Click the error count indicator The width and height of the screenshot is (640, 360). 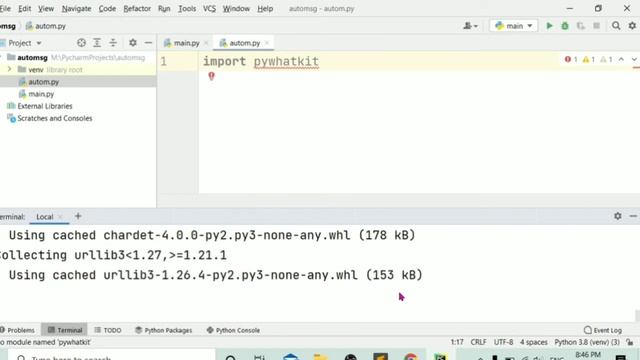[x=571, y=60]
